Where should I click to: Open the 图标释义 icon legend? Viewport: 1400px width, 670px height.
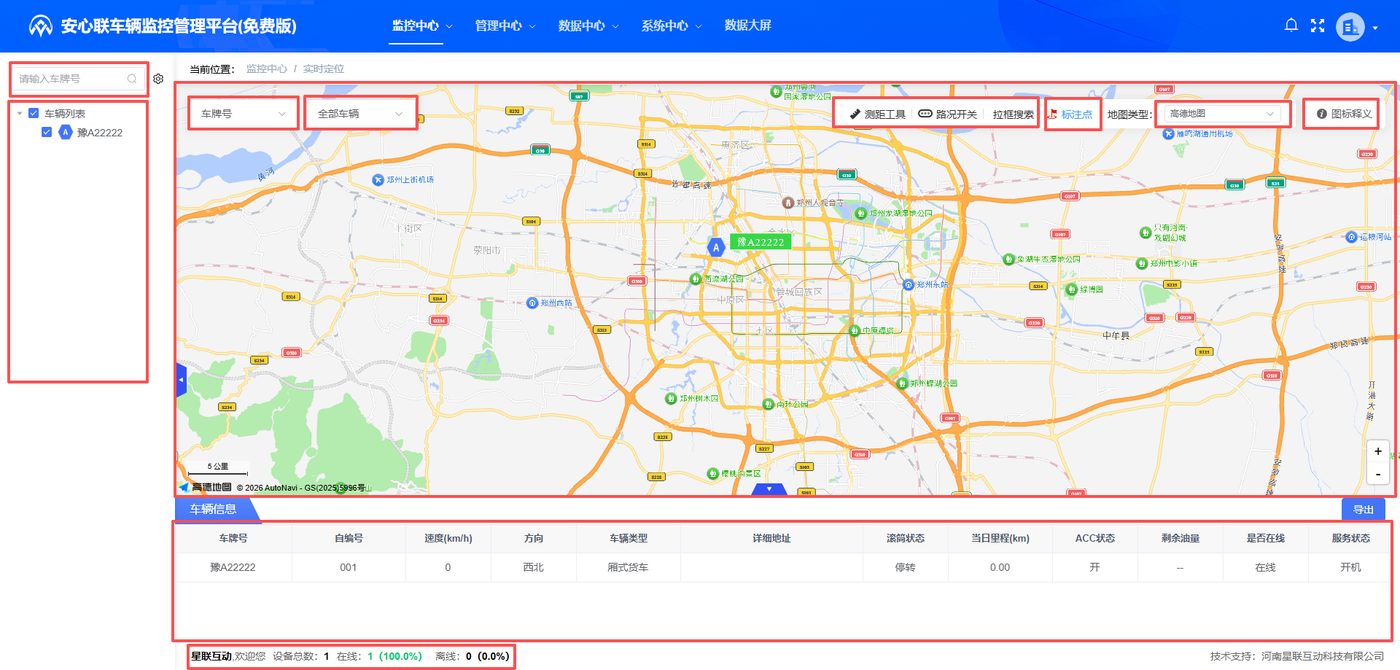coord(1344,114)
